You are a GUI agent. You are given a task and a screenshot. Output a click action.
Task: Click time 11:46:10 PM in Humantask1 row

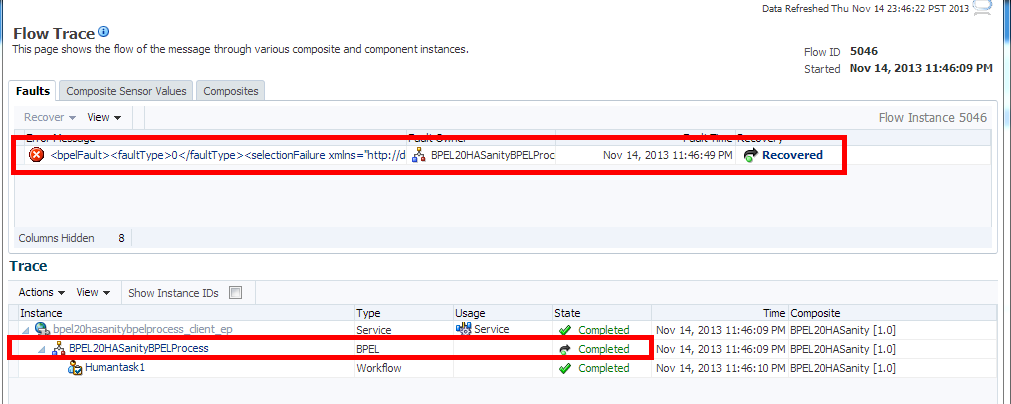click(x=720, y=369)
